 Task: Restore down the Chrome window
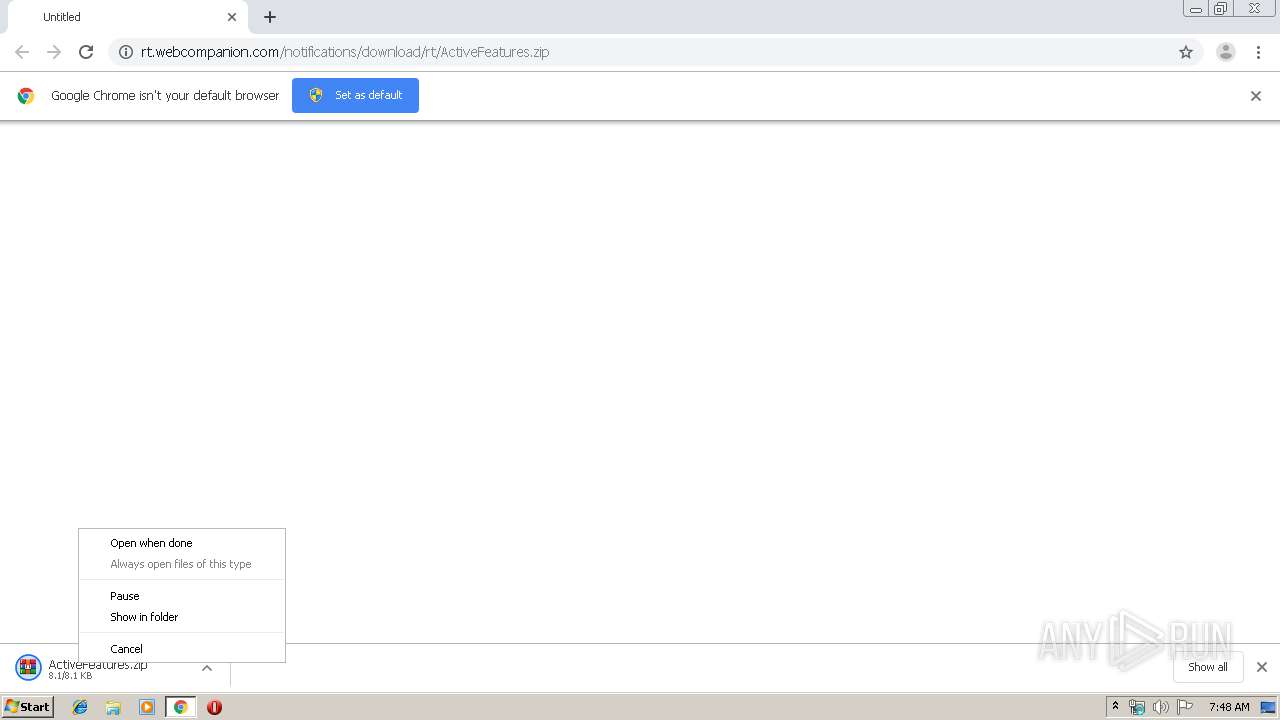coord(1221,9)
